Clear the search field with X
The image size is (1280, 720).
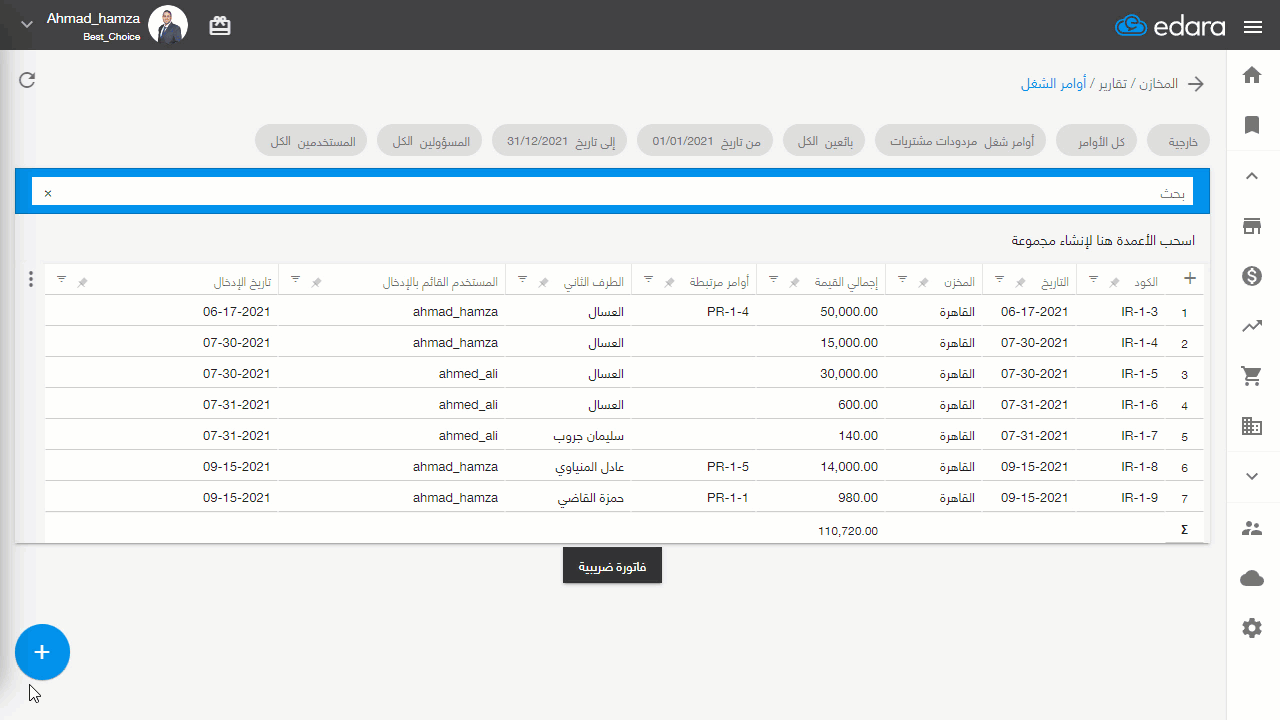pos(47,193)
